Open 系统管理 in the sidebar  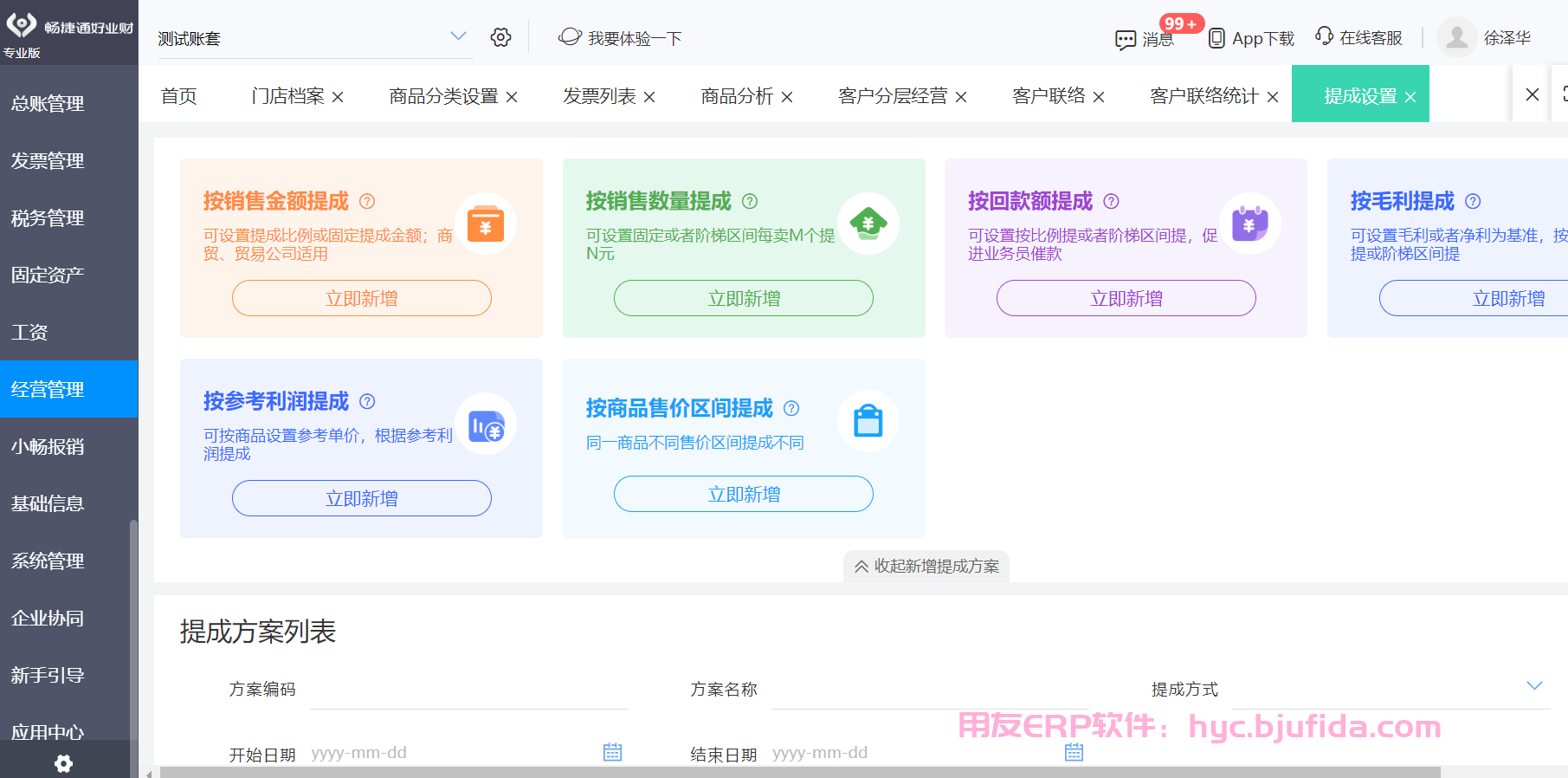click(69, 561)
